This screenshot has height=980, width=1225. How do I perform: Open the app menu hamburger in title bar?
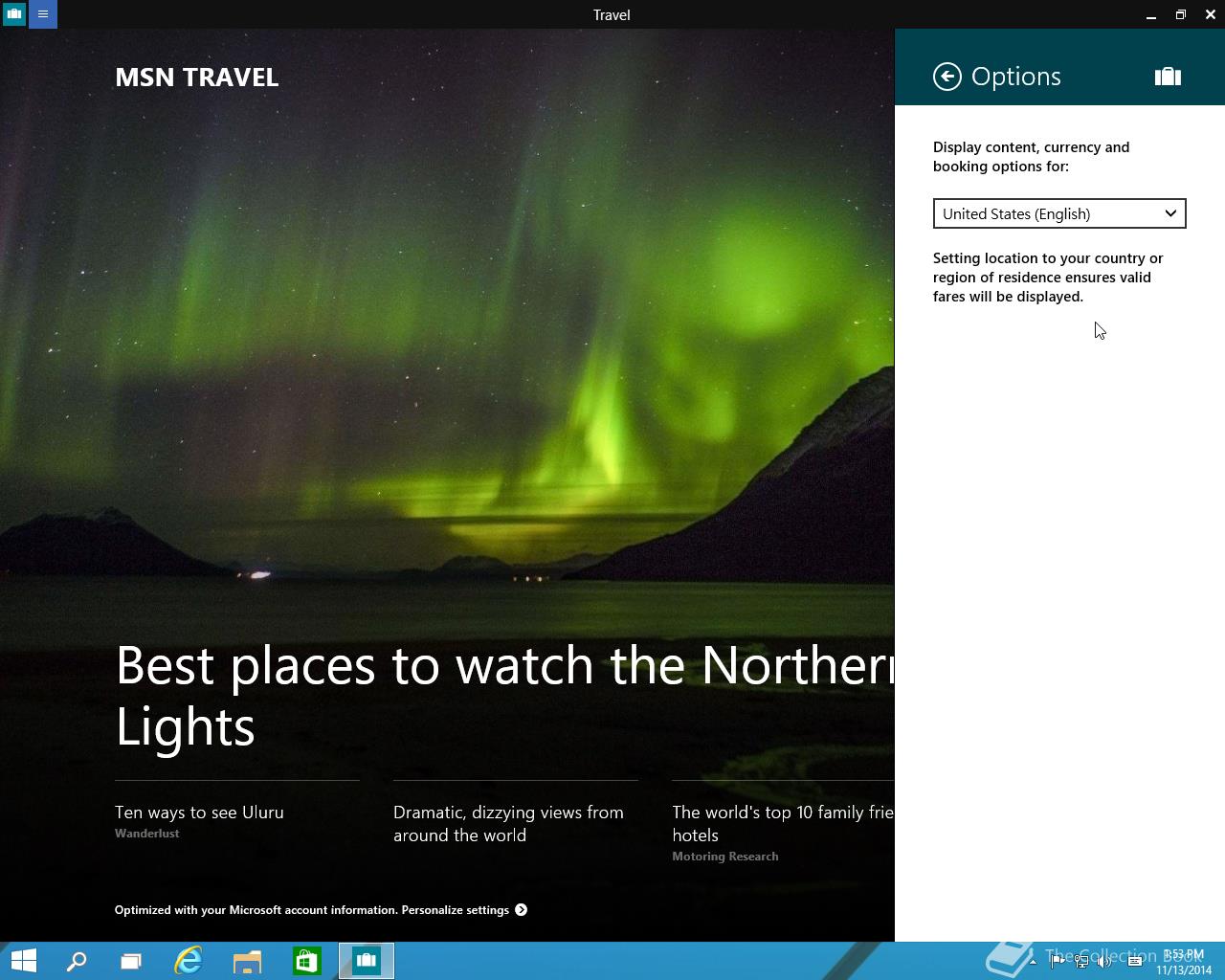43,14
